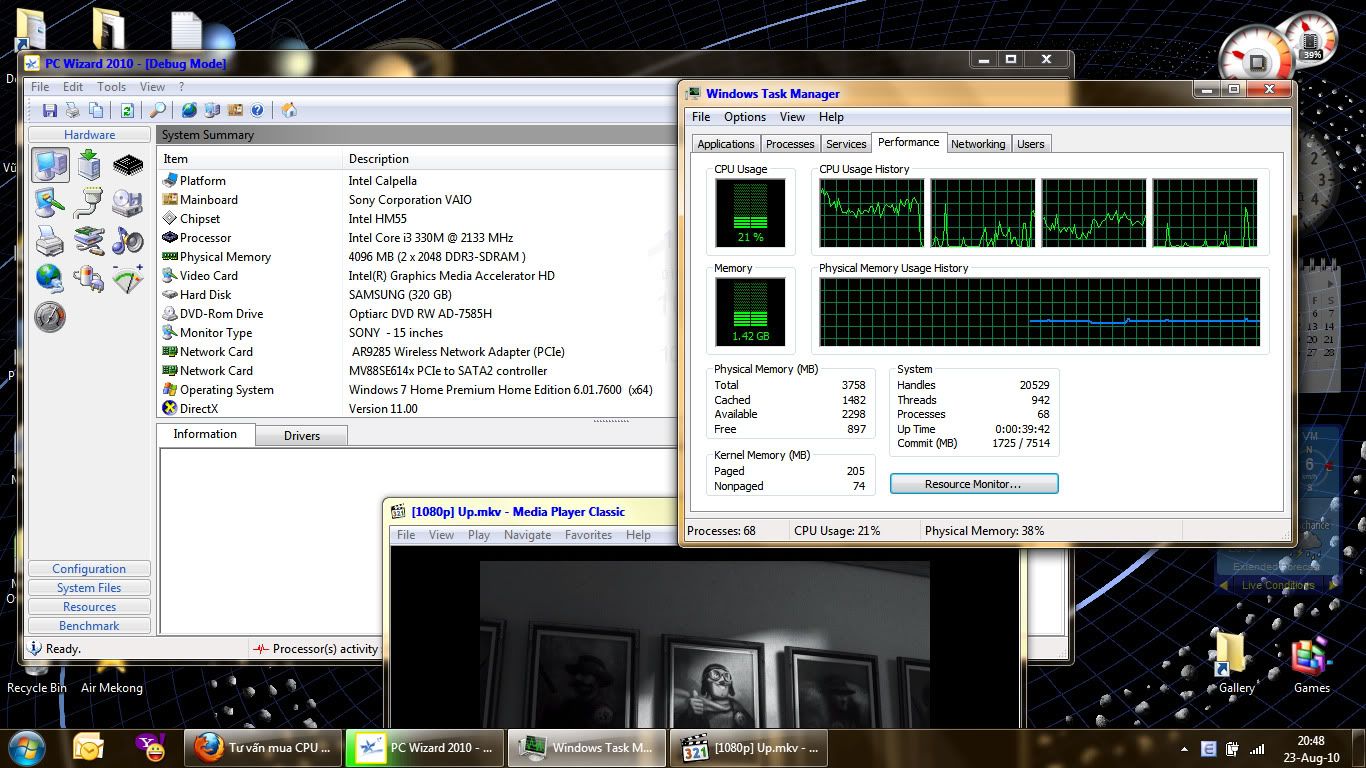Open PC Wizard Edit menu
The width and height of the screenshot is (1366, 768).
click(x=73, y=87)
